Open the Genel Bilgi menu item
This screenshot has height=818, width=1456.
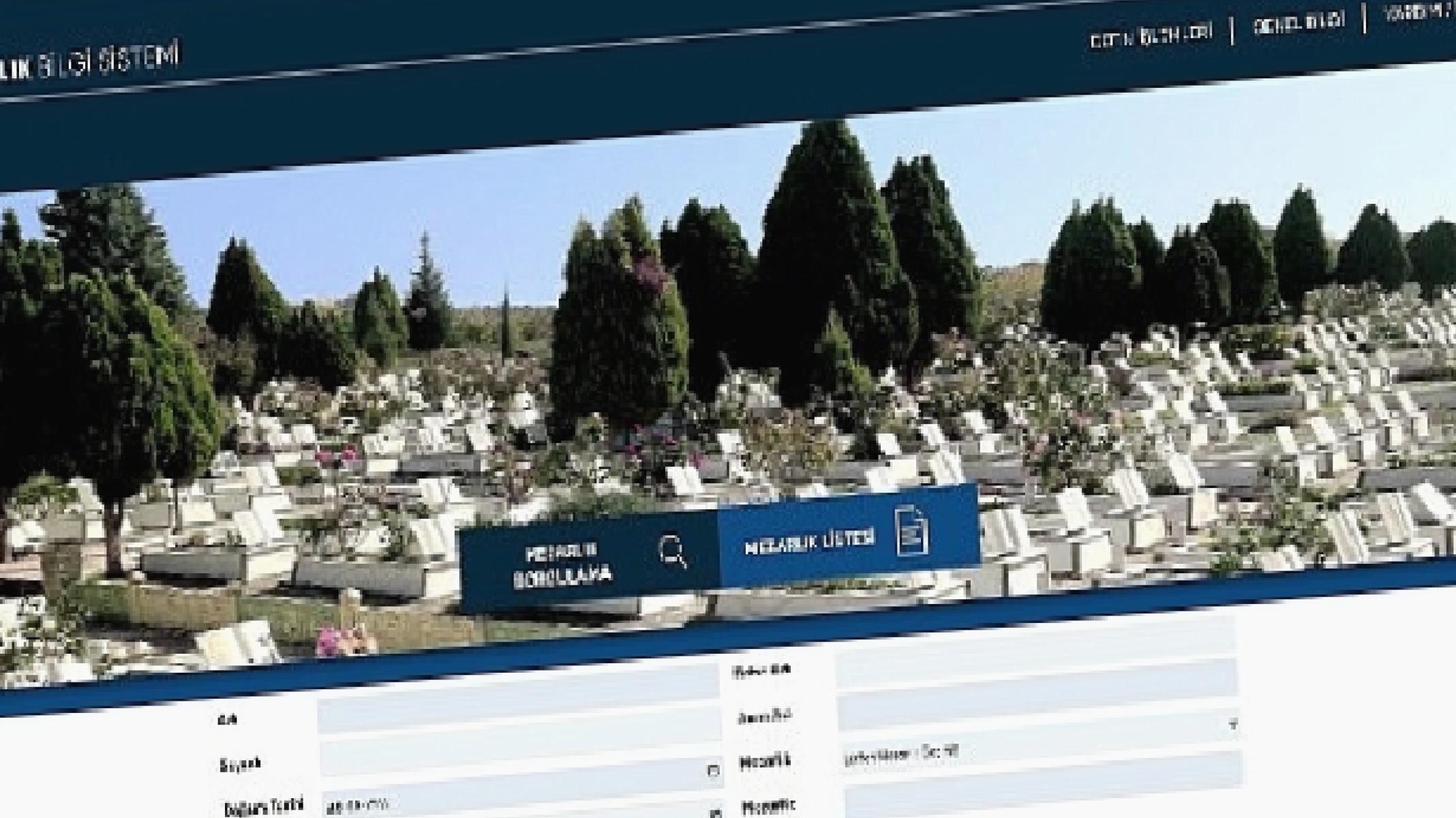(x=1299, y=22)
